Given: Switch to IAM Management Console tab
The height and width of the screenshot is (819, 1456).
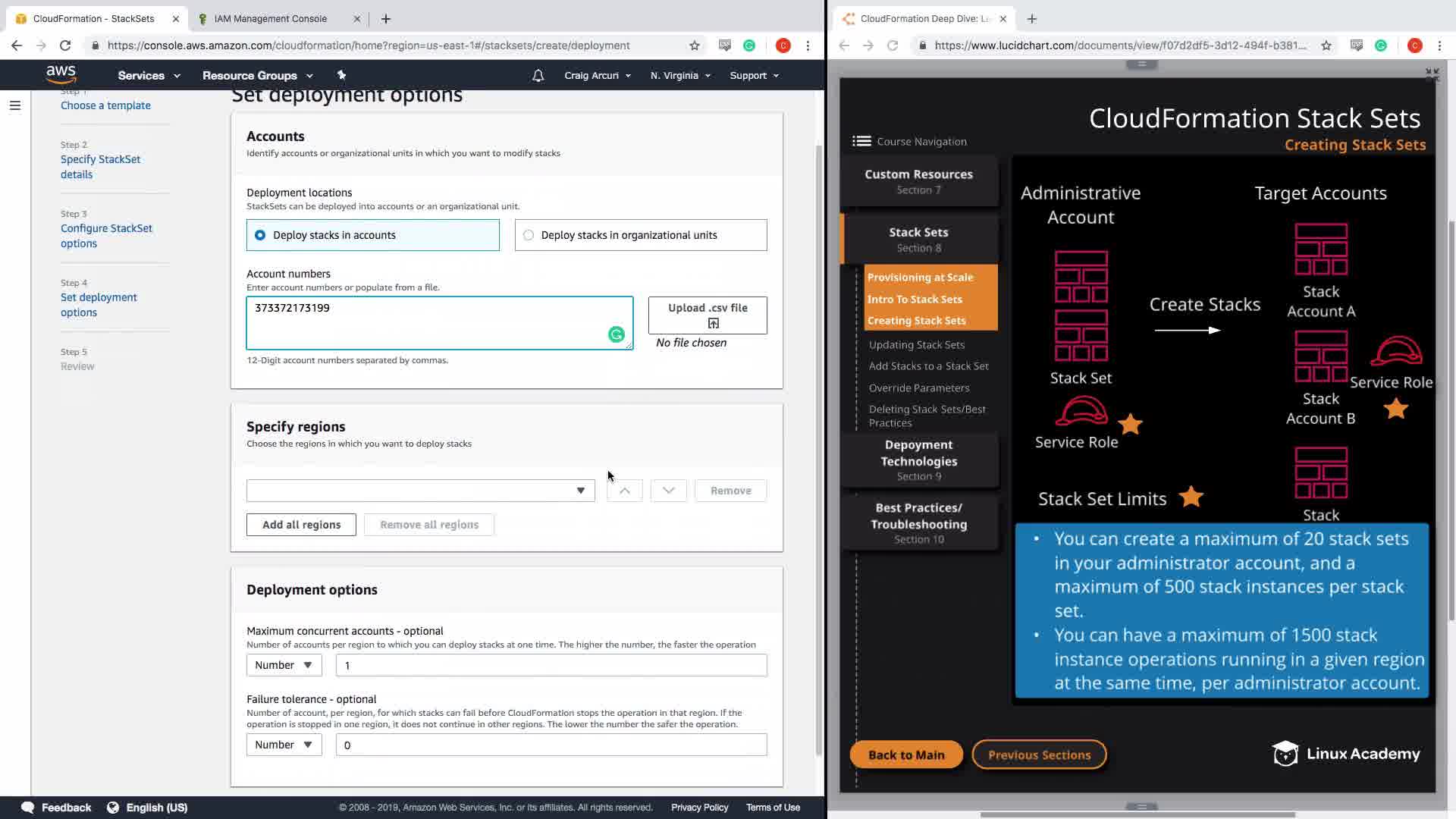Looking at the screenshot, I should (271, 19).
